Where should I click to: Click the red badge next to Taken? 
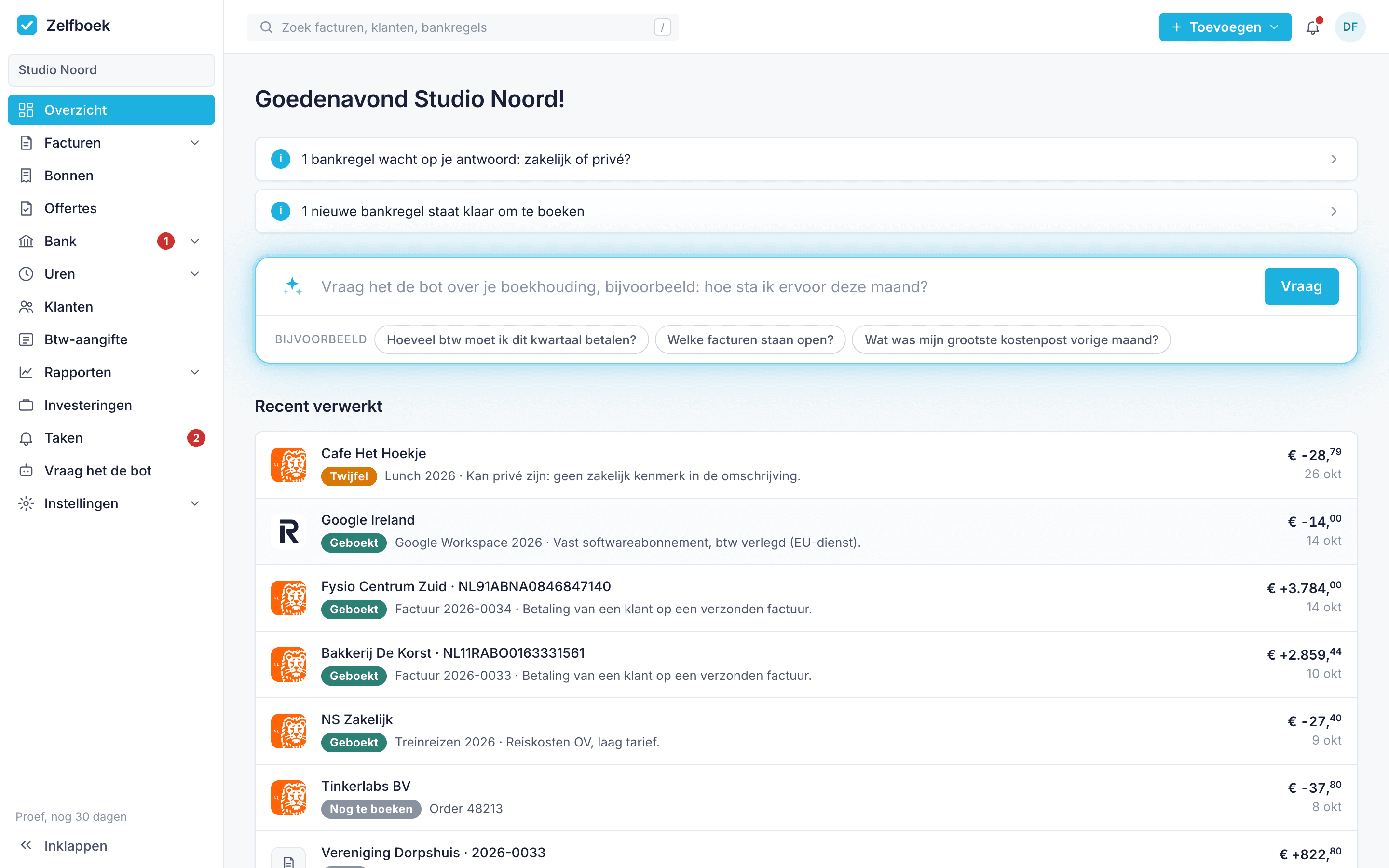pyautogui.click(x=196, y=438)
